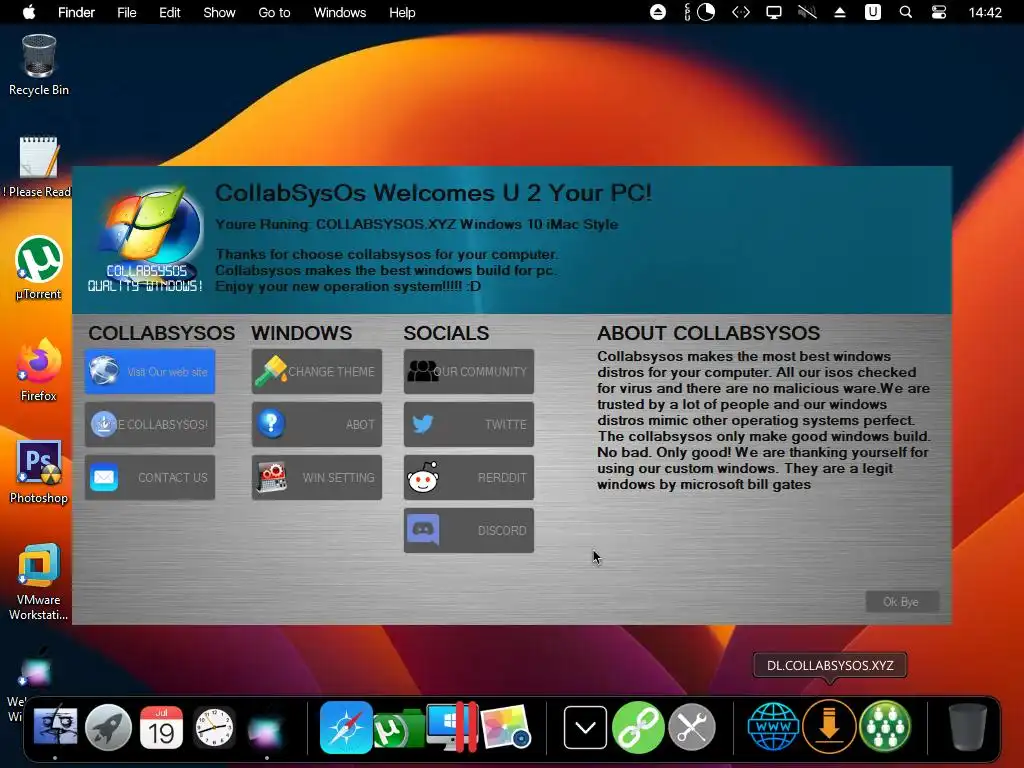1024x768 pixels.
Task: Open the Go to menu
Action: (274, 12)
